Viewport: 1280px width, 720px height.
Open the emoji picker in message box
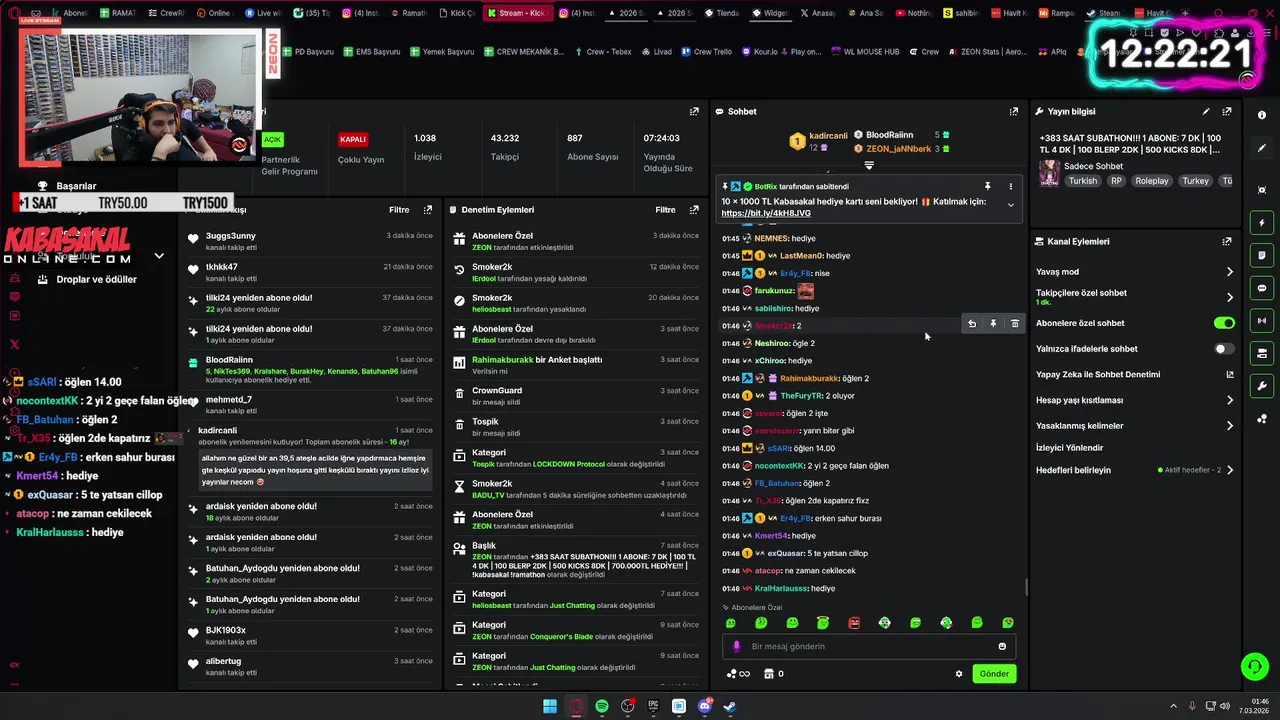(x=1002, y=646)
